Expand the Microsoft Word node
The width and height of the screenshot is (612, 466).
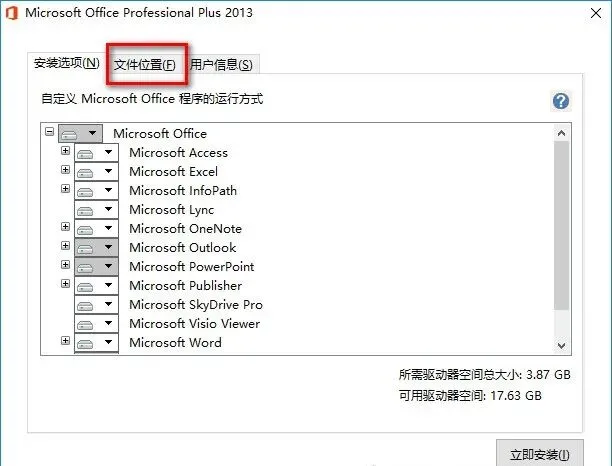66,340
